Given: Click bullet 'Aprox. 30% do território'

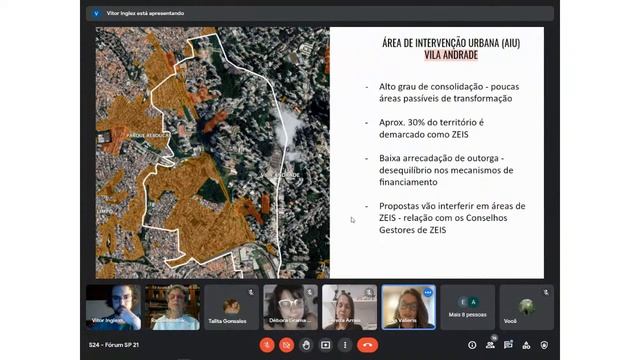Looking at the screenshot, I should 431,128.
